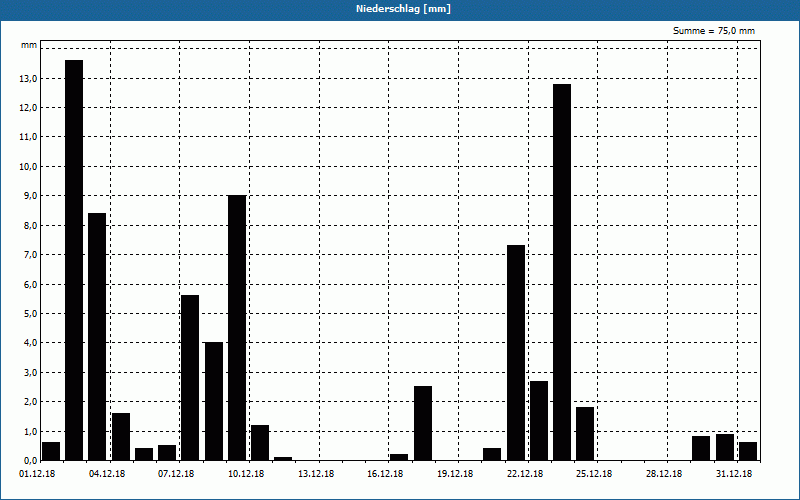The width and height of the screenshot is (800, 500).
Task: Click the 22.12.18 date label
Action: (x=524, y=474)
